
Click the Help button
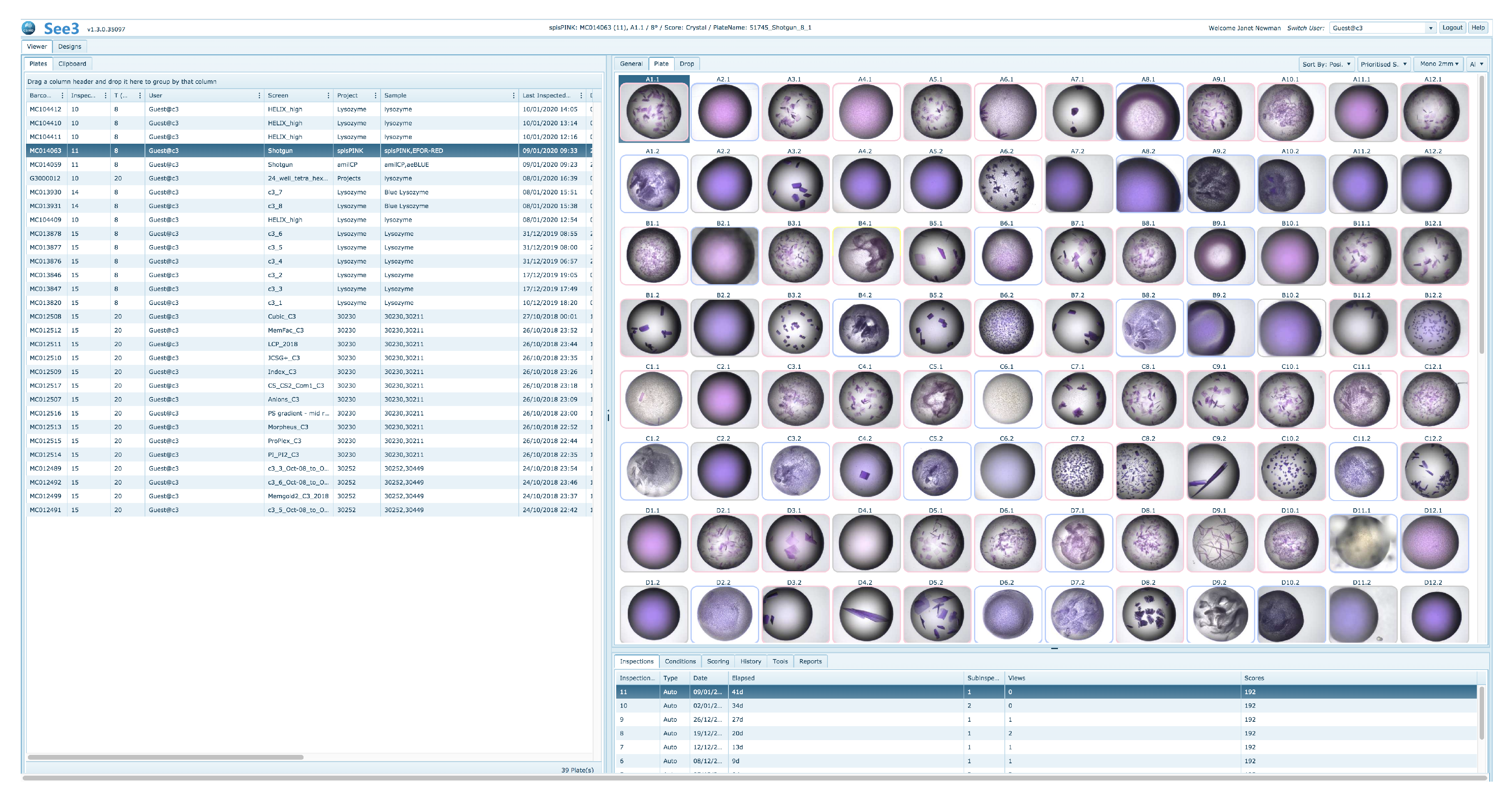1478,28
